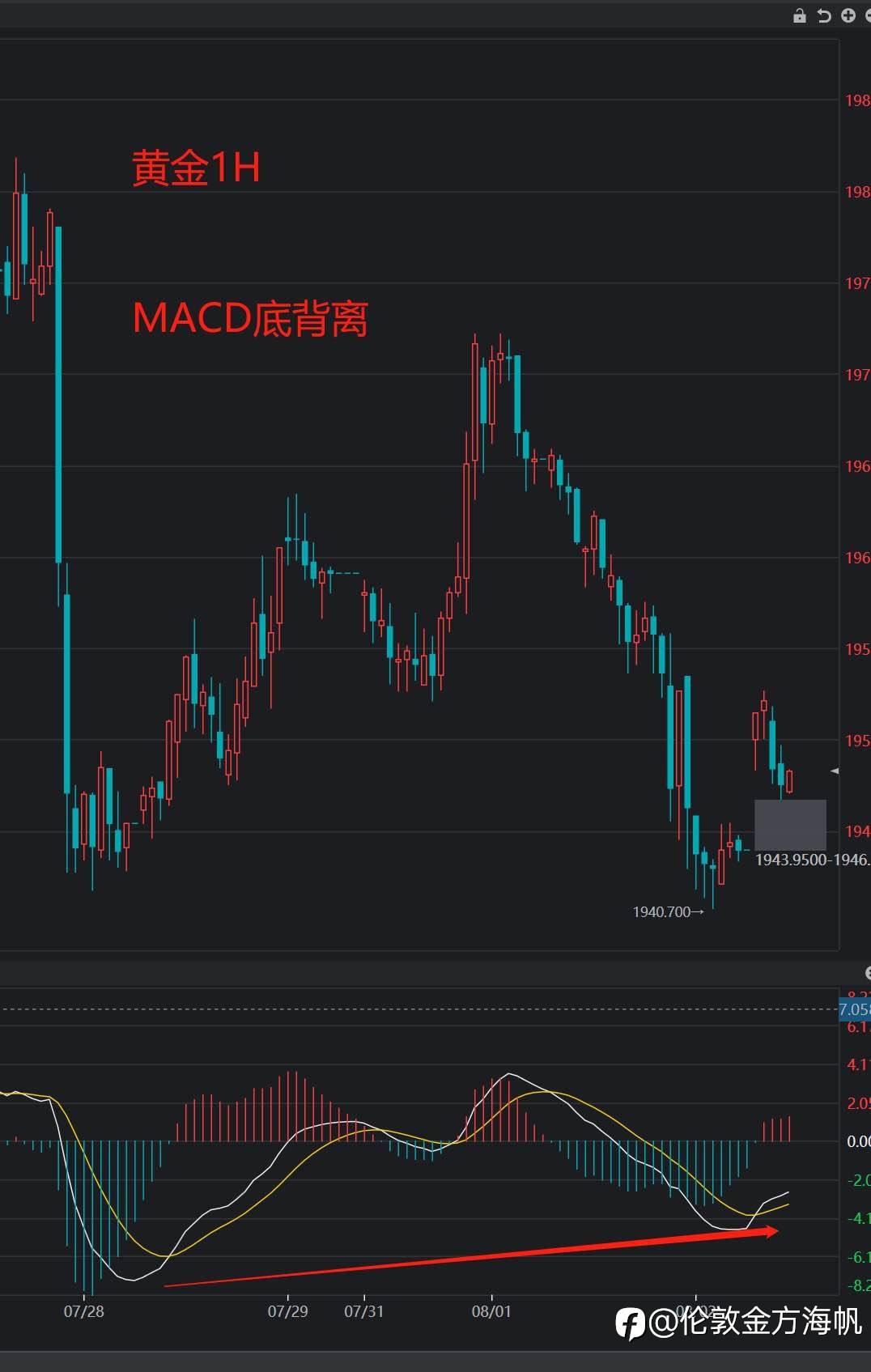
Task: Click the 08/01 date label
Action: click(492, 1311)
